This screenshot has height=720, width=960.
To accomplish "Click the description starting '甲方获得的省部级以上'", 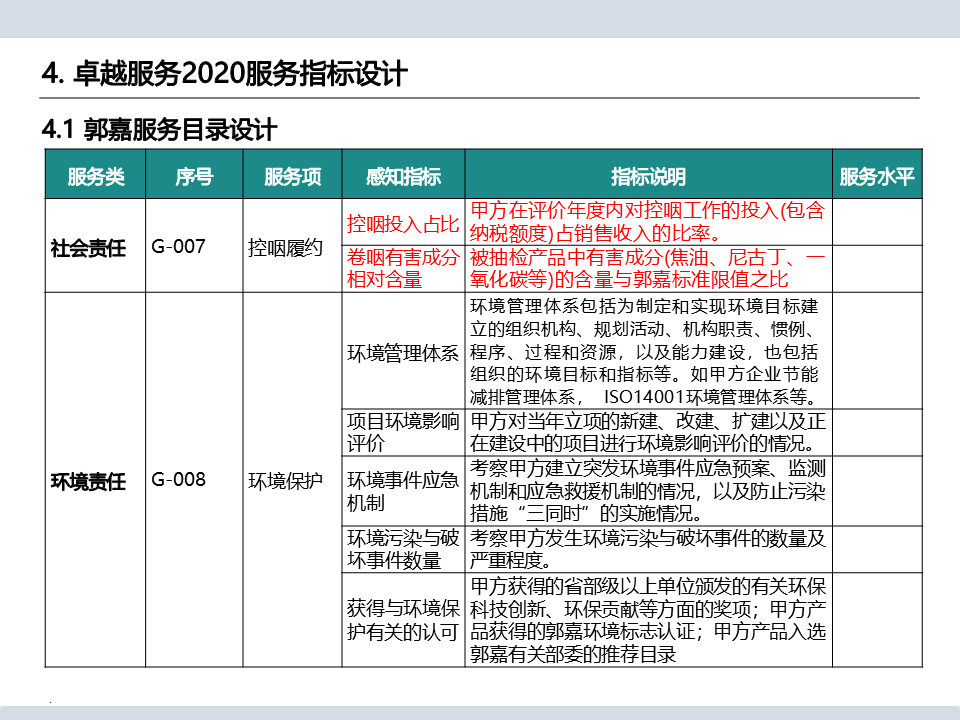I will point(648,620).
